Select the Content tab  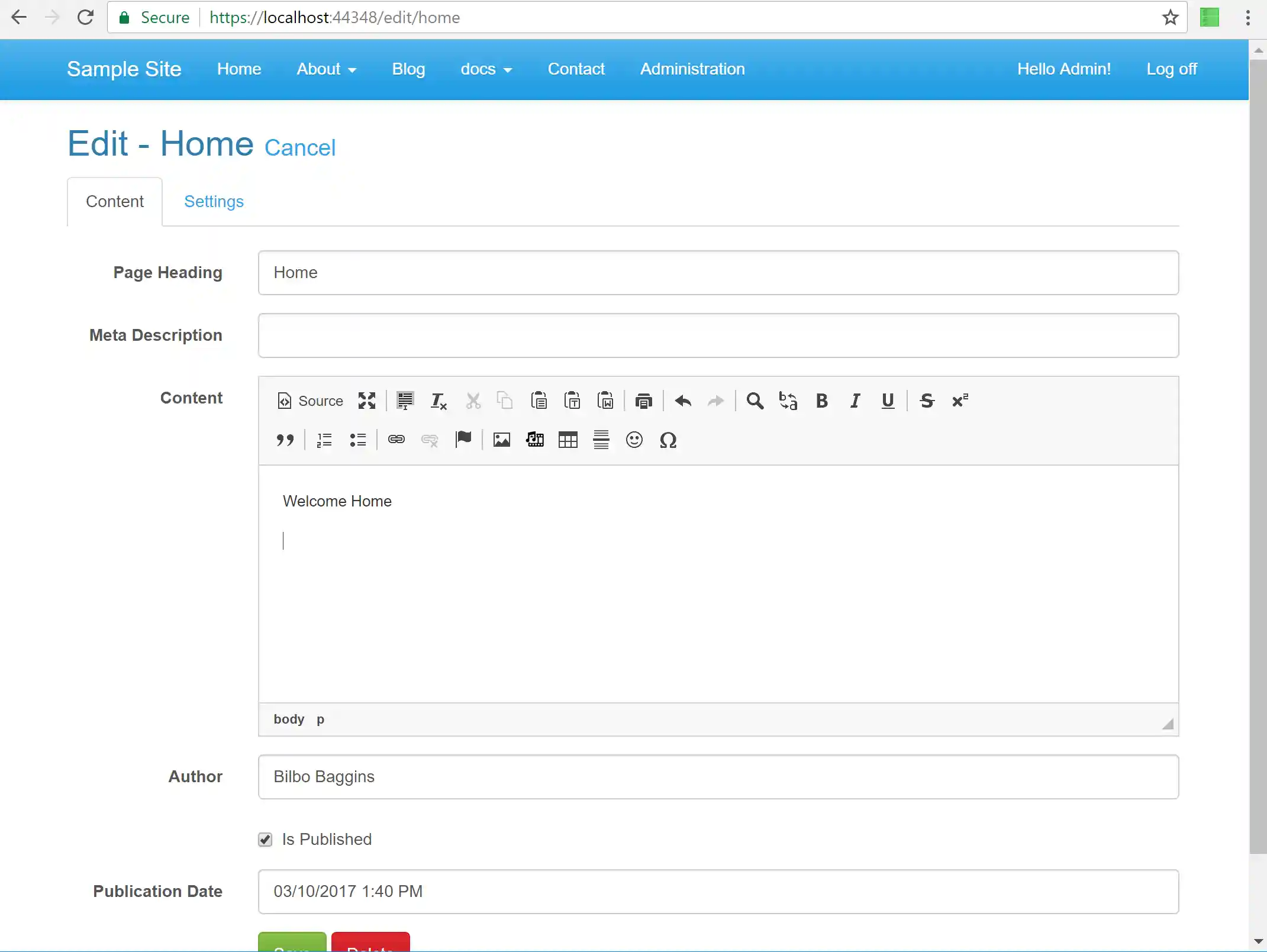pos(115,201)
